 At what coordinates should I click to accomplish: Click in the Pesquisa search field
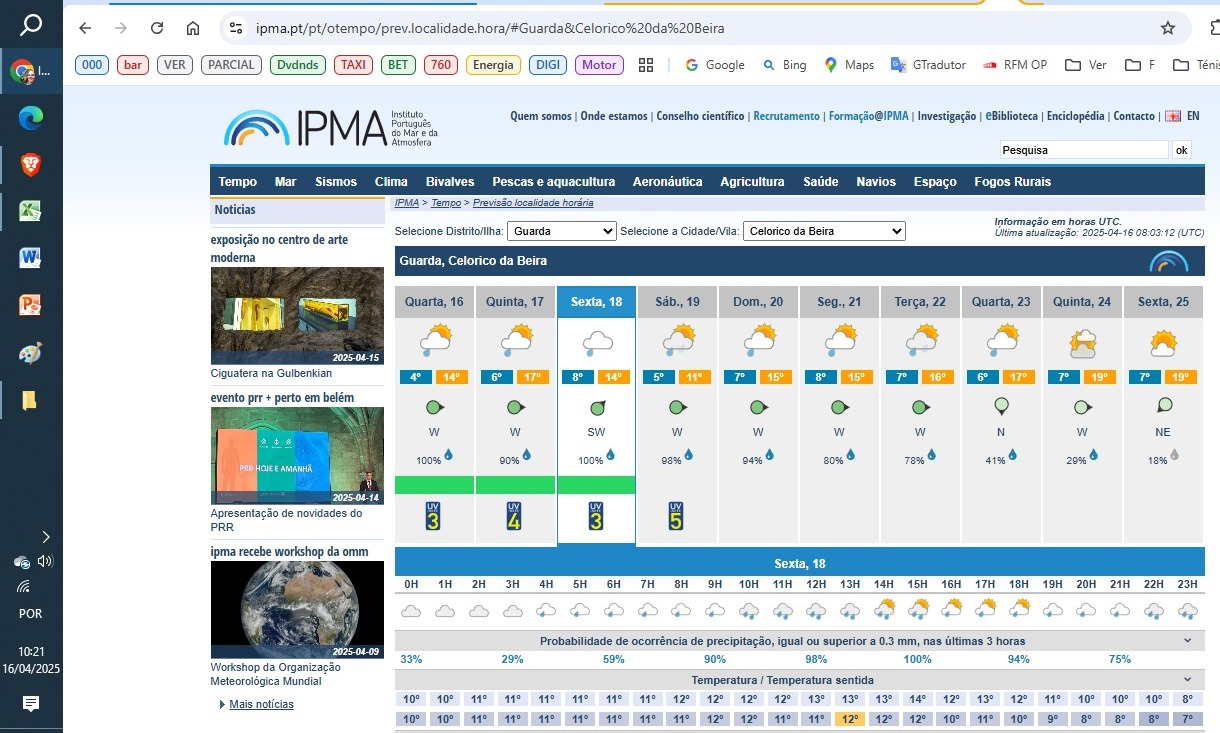pyautogui.click(x=1084, y=150)
